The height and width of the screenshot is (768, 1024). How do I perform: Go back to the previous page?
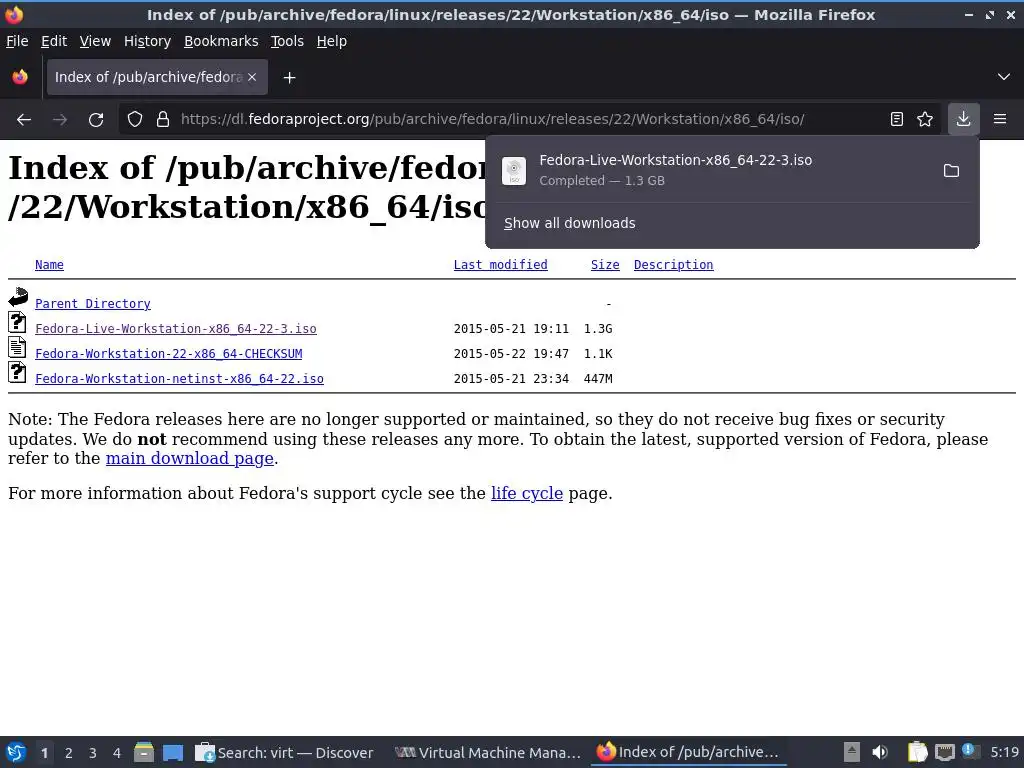pos(24,120)
